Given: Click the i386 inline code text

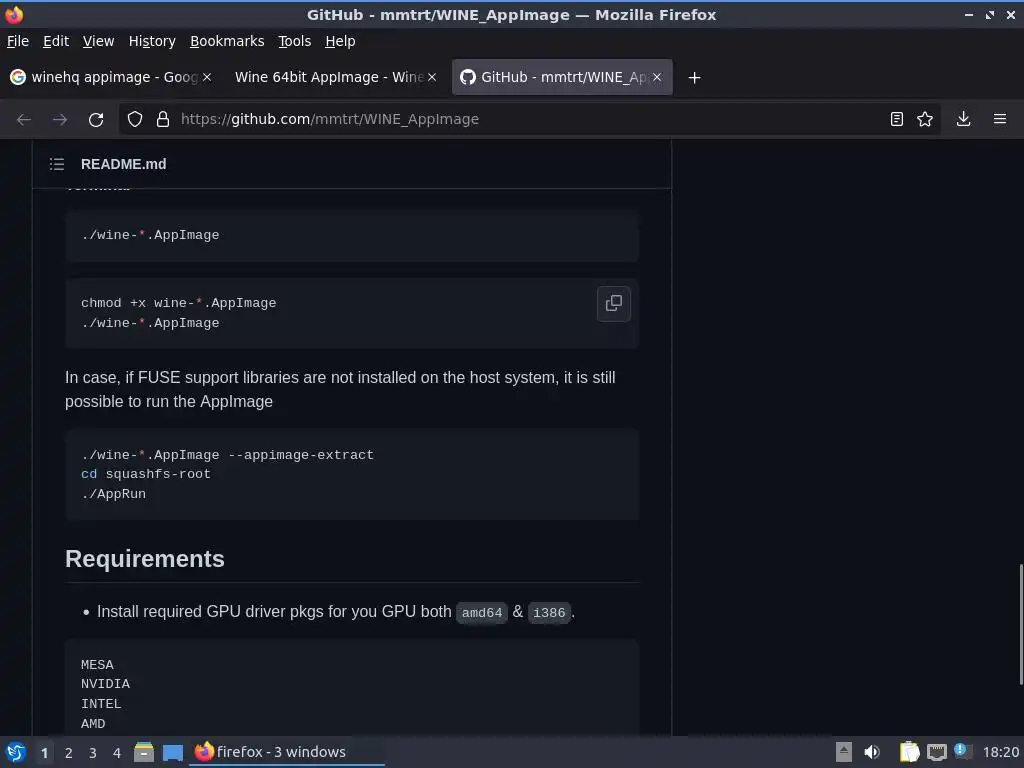Looking at the screenshot, I should 549,613.
